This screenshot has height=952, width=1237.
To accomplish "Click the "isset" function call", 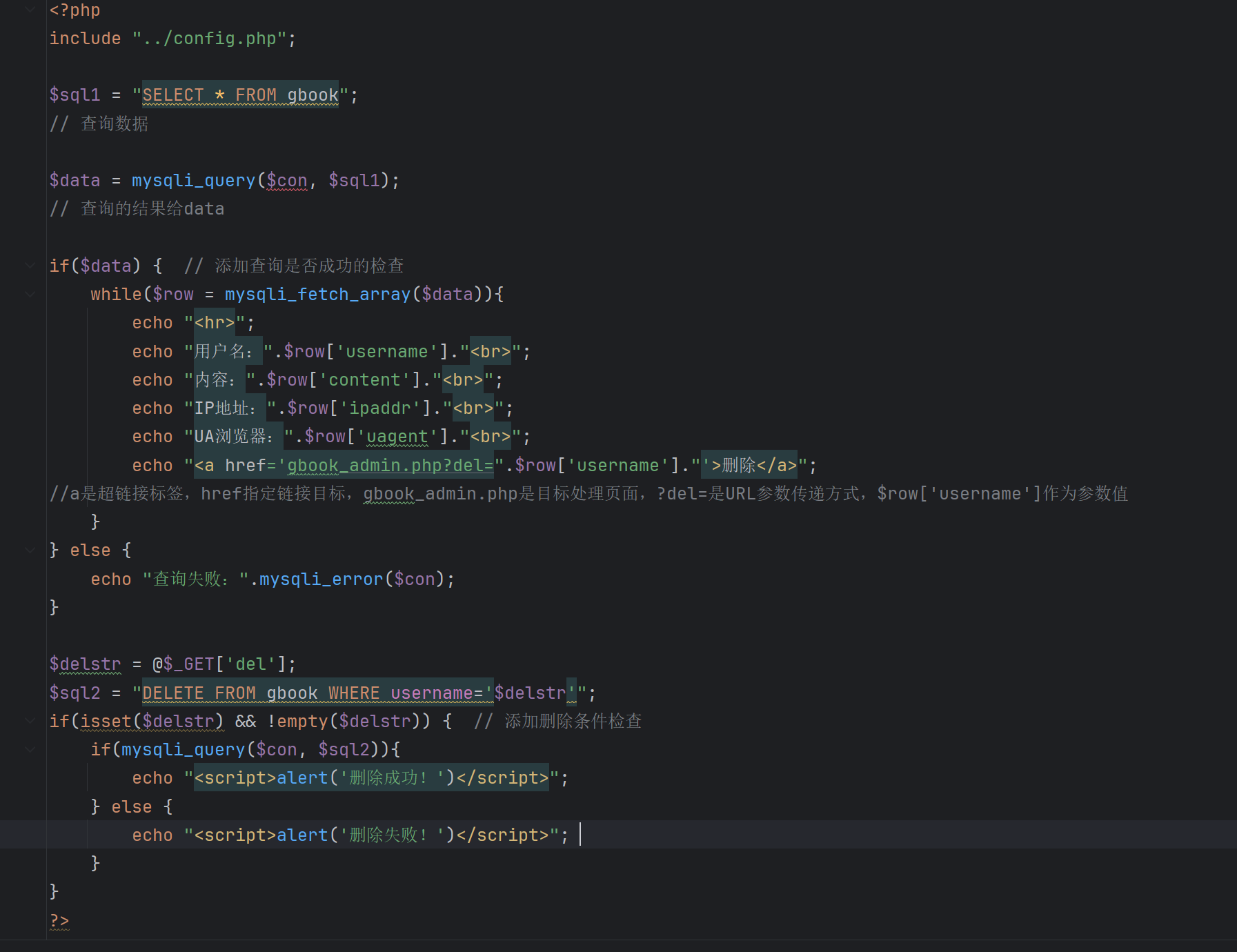I will 106,722.
